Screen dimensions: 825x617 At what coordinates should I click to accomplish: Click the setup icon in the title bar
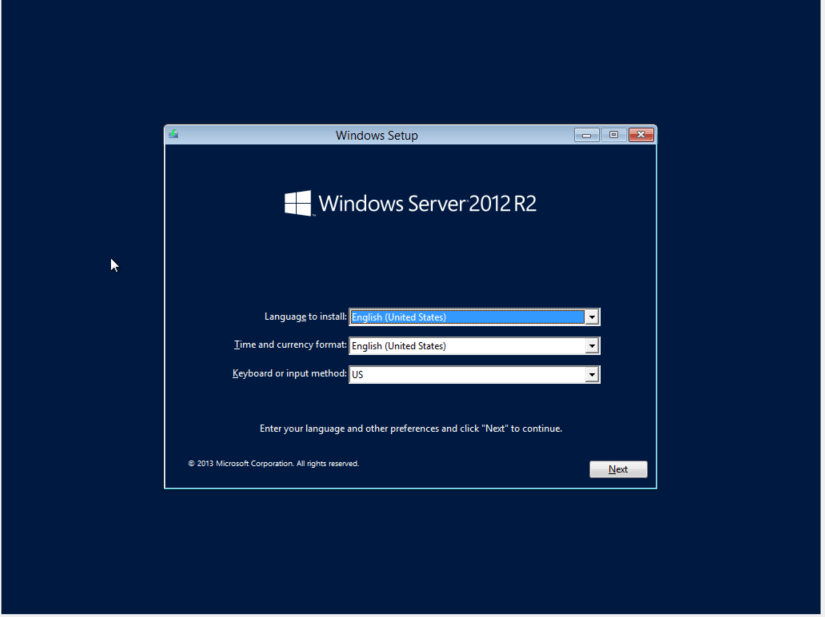coord(172,133)
